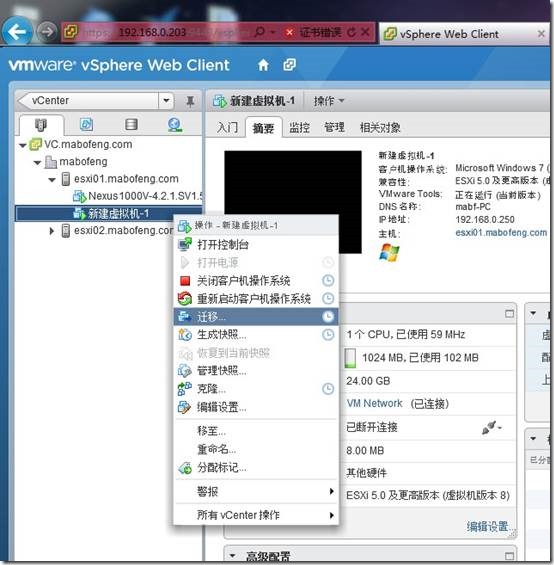This screenshot has height=565, width=554.
Task: Click the new window icon beside home
Action: [289, 65]
